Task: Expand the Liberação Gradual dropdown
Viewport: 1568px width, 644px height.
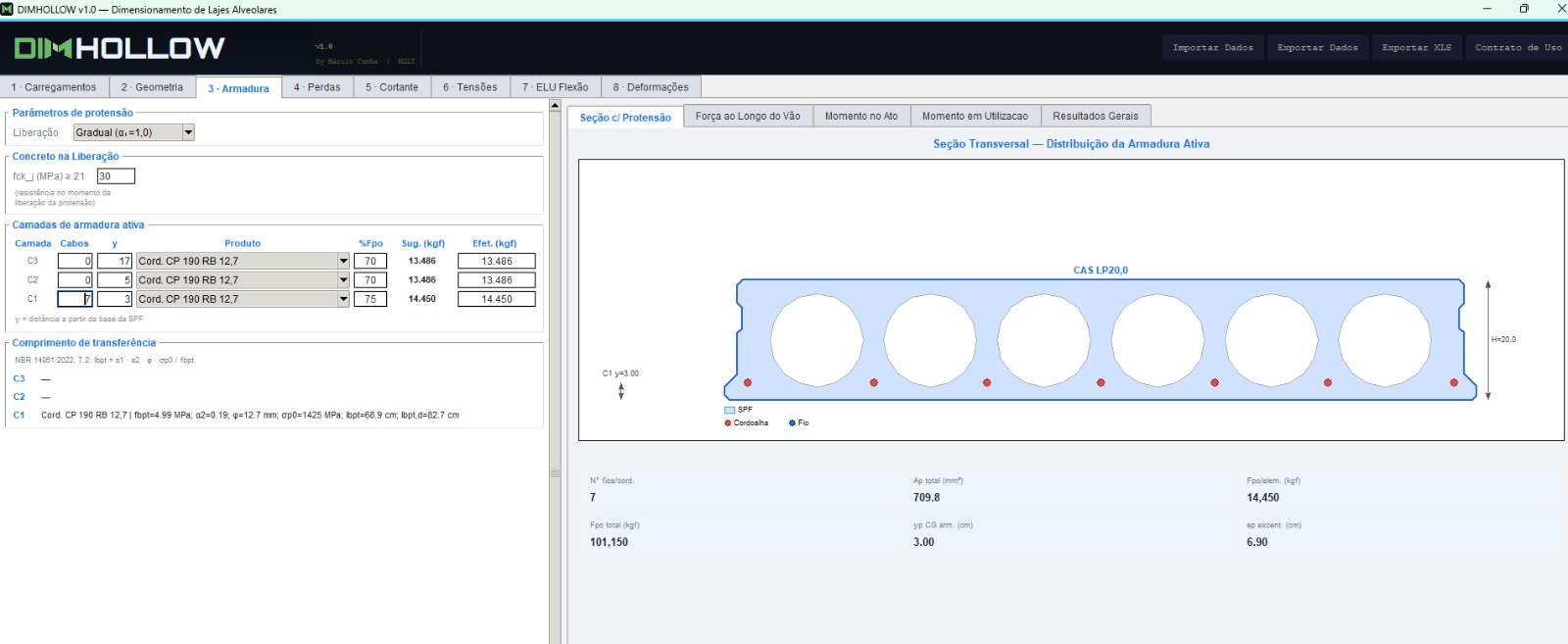Action: [x=188, y=132]
